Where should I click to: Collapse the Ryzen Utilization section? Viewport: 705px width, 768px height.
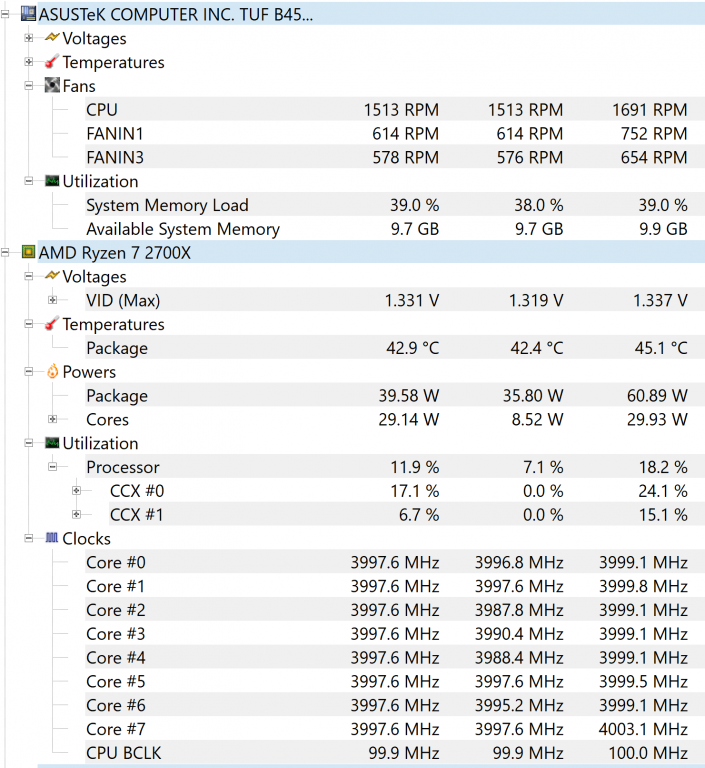click(x=29, y=443)
